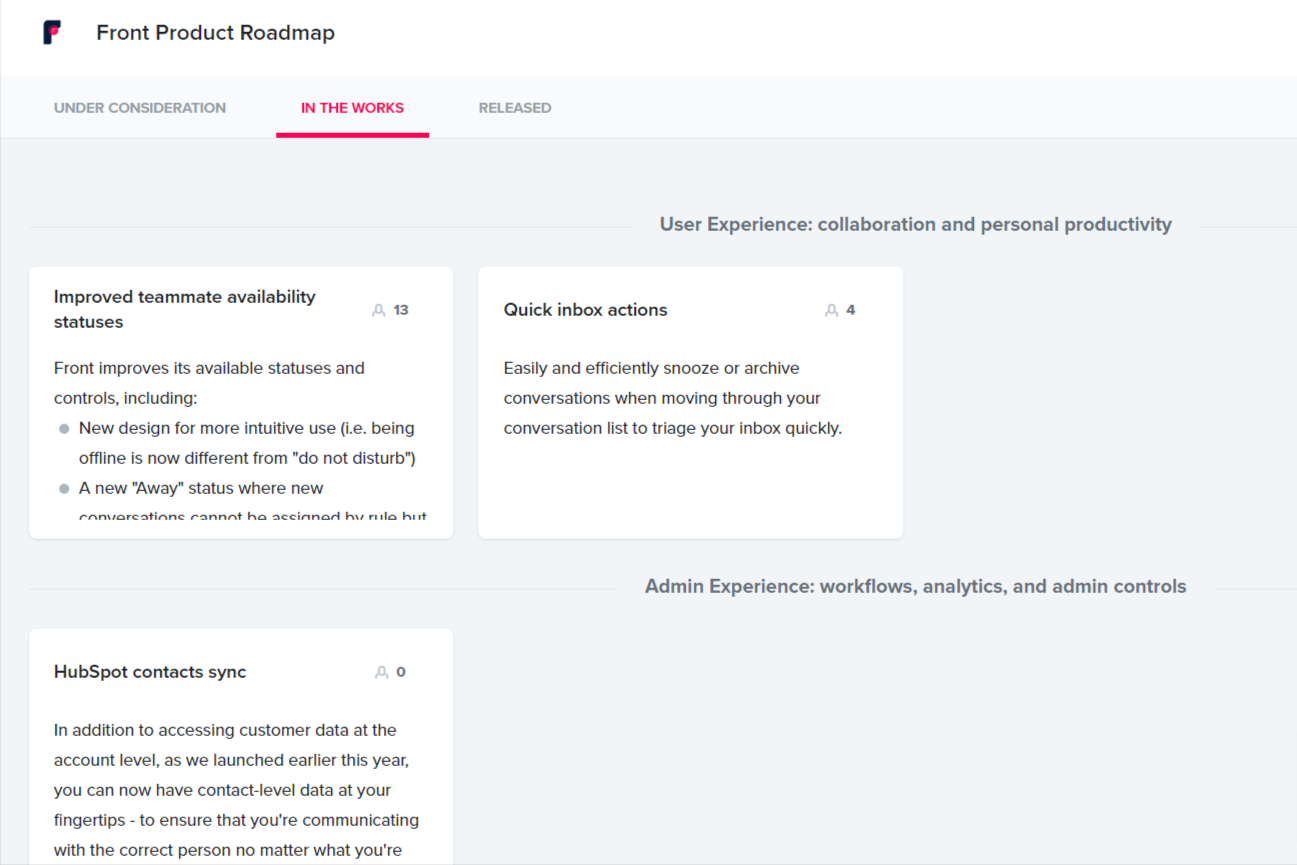Screen dimensions: 1297x865
Task: Switch to the UNDER CONSIDERATION tab
Action: pyautogui.click(x=139, y=107)
